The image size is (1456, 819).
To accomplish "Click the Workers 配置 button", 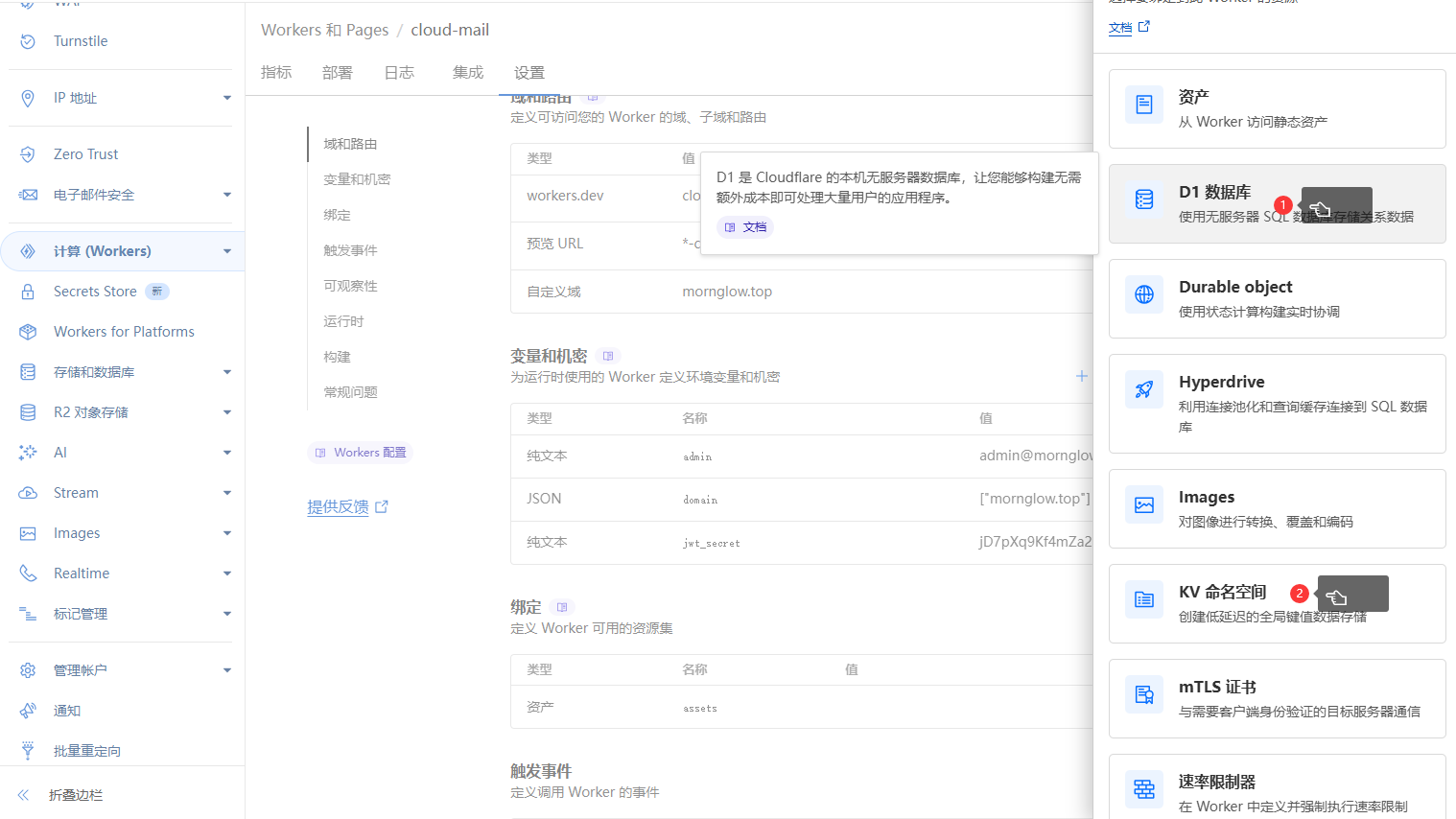I will [361, 453].
